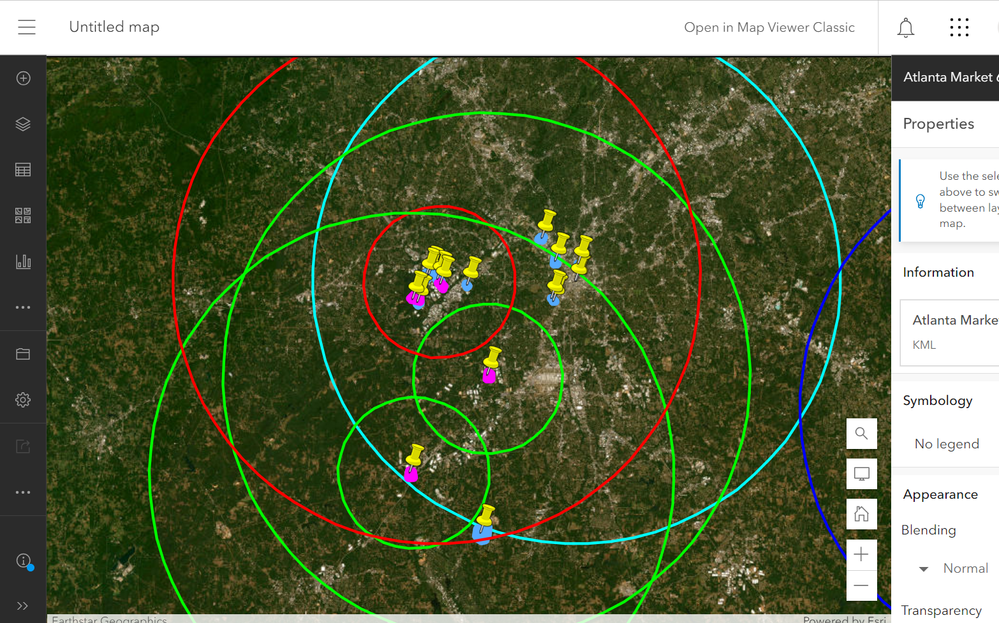999x623 pixels.
Task: Return map to Home extent
Action: tap(861, 514)
